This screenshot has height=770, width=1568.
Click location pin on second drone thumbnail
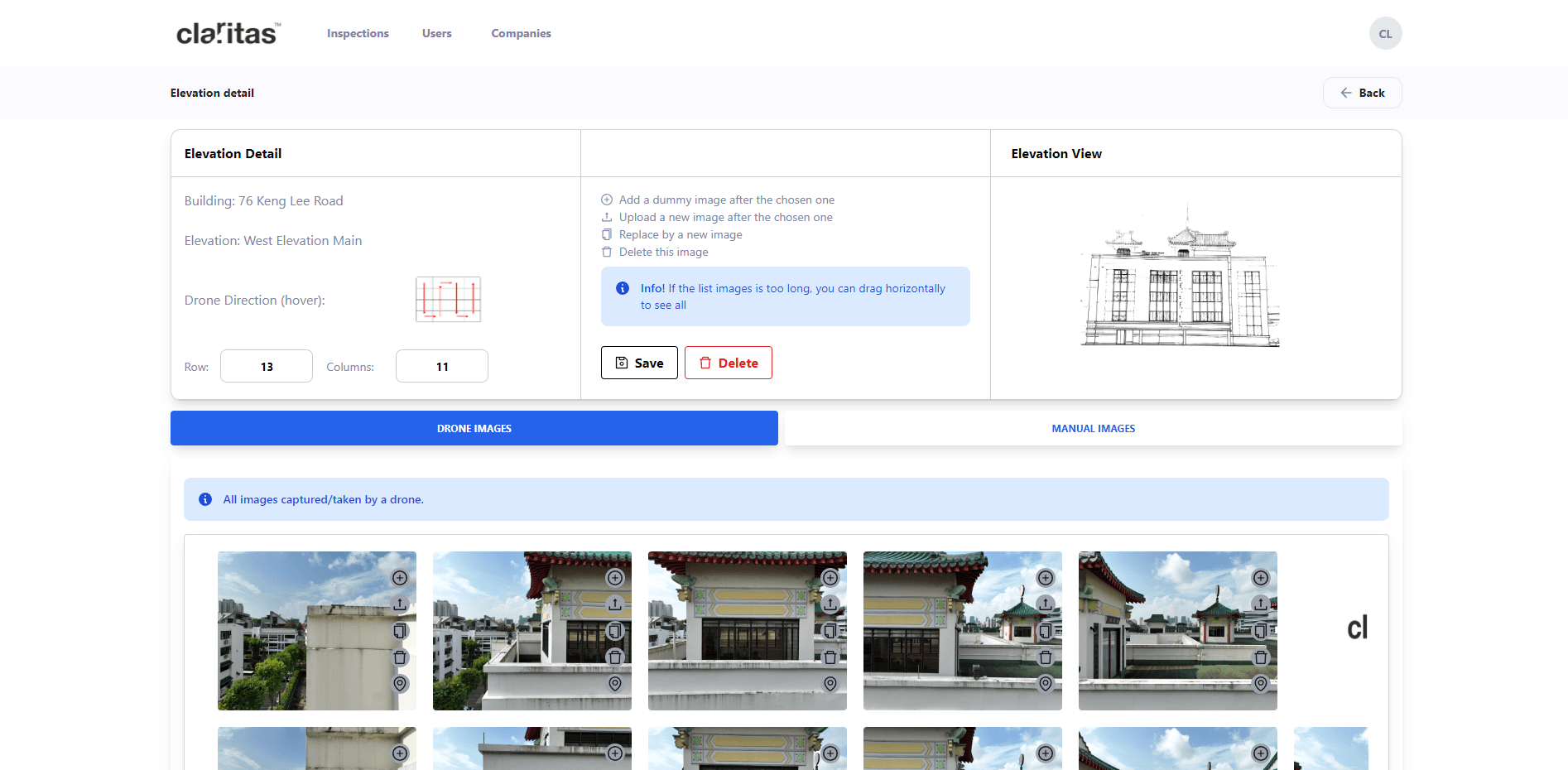tap(615, 684)
